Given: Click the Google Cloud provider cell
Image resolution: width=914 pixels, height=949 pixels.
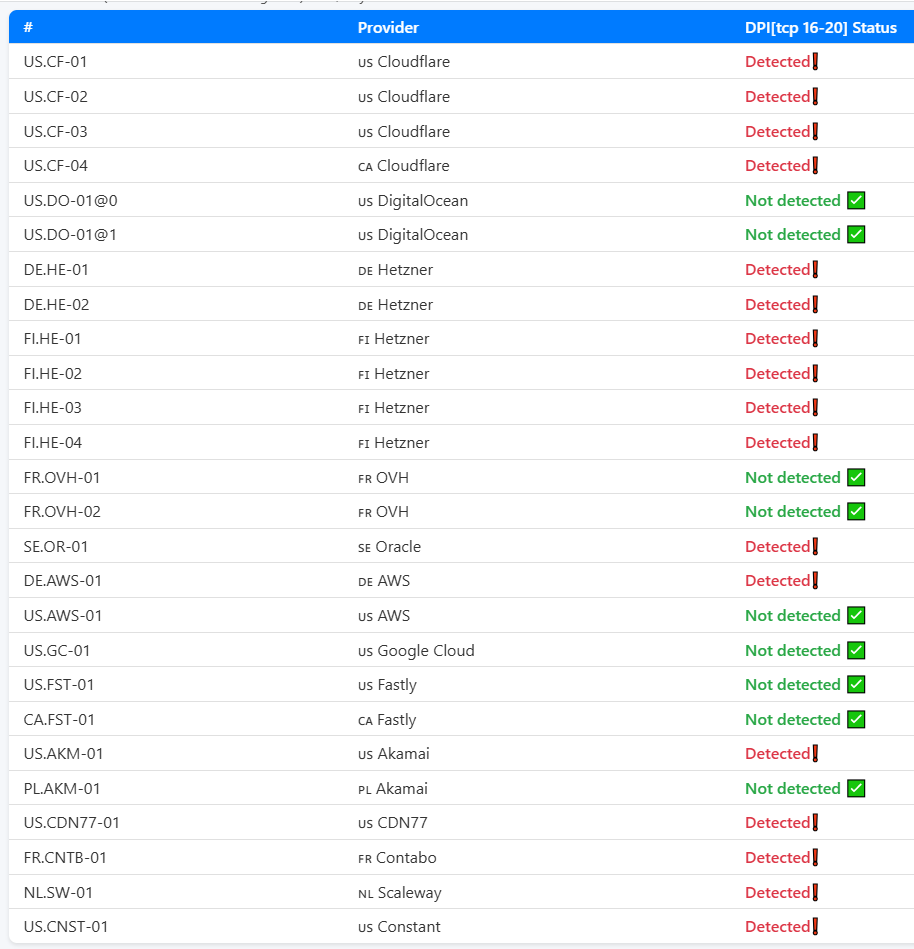Looking at the screenshot, I should coord(425,651).
